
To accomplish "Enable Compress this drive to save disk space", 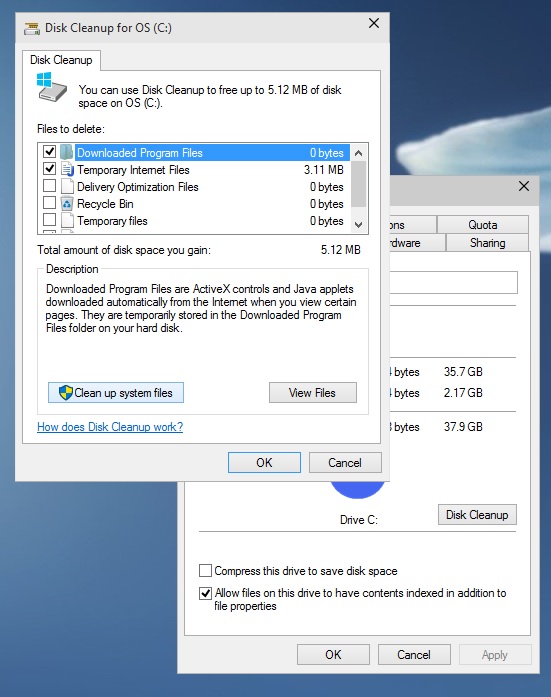I will coord(205,570).
